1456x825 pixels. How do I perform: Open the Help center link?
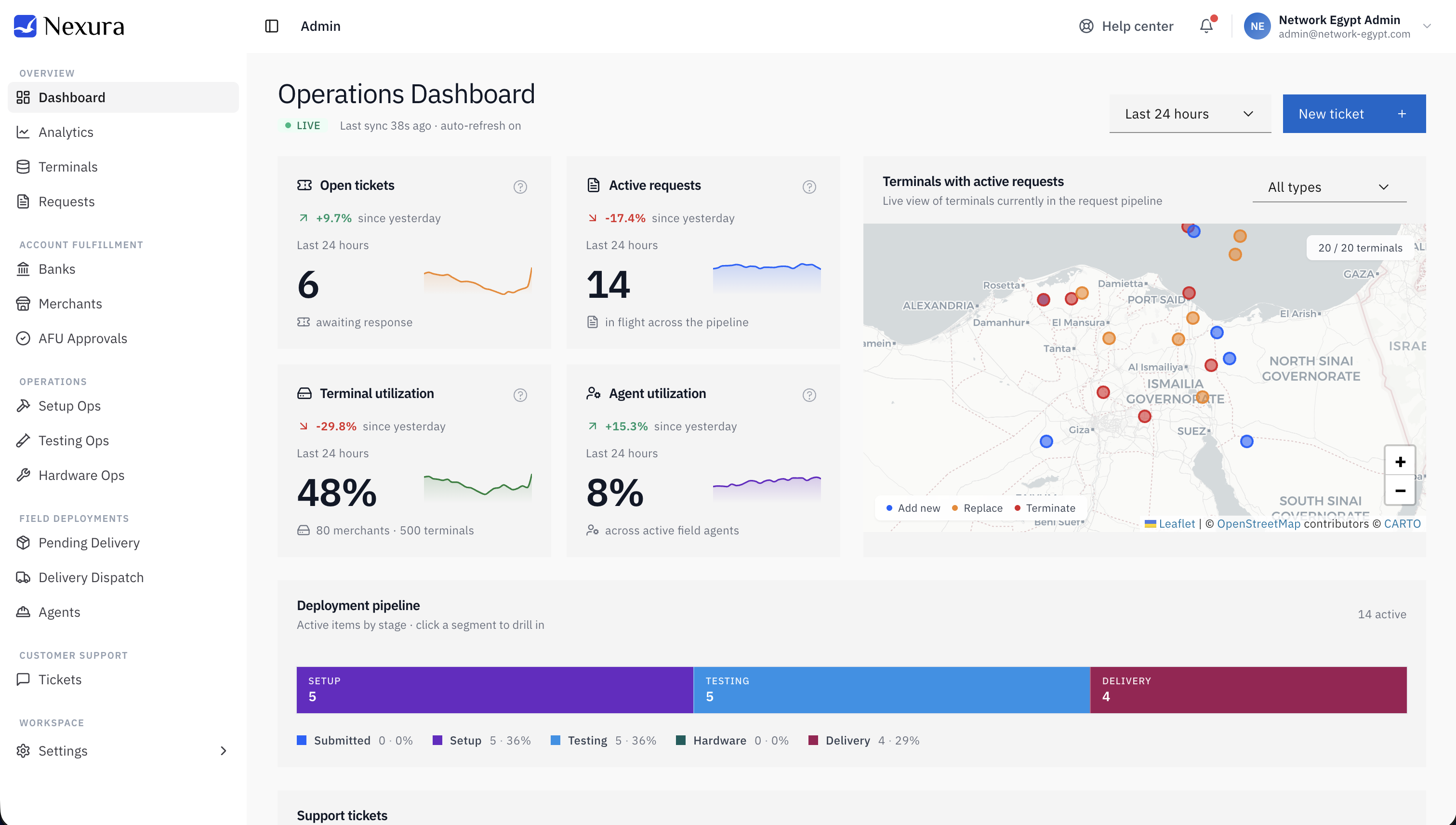(1125, 26)
